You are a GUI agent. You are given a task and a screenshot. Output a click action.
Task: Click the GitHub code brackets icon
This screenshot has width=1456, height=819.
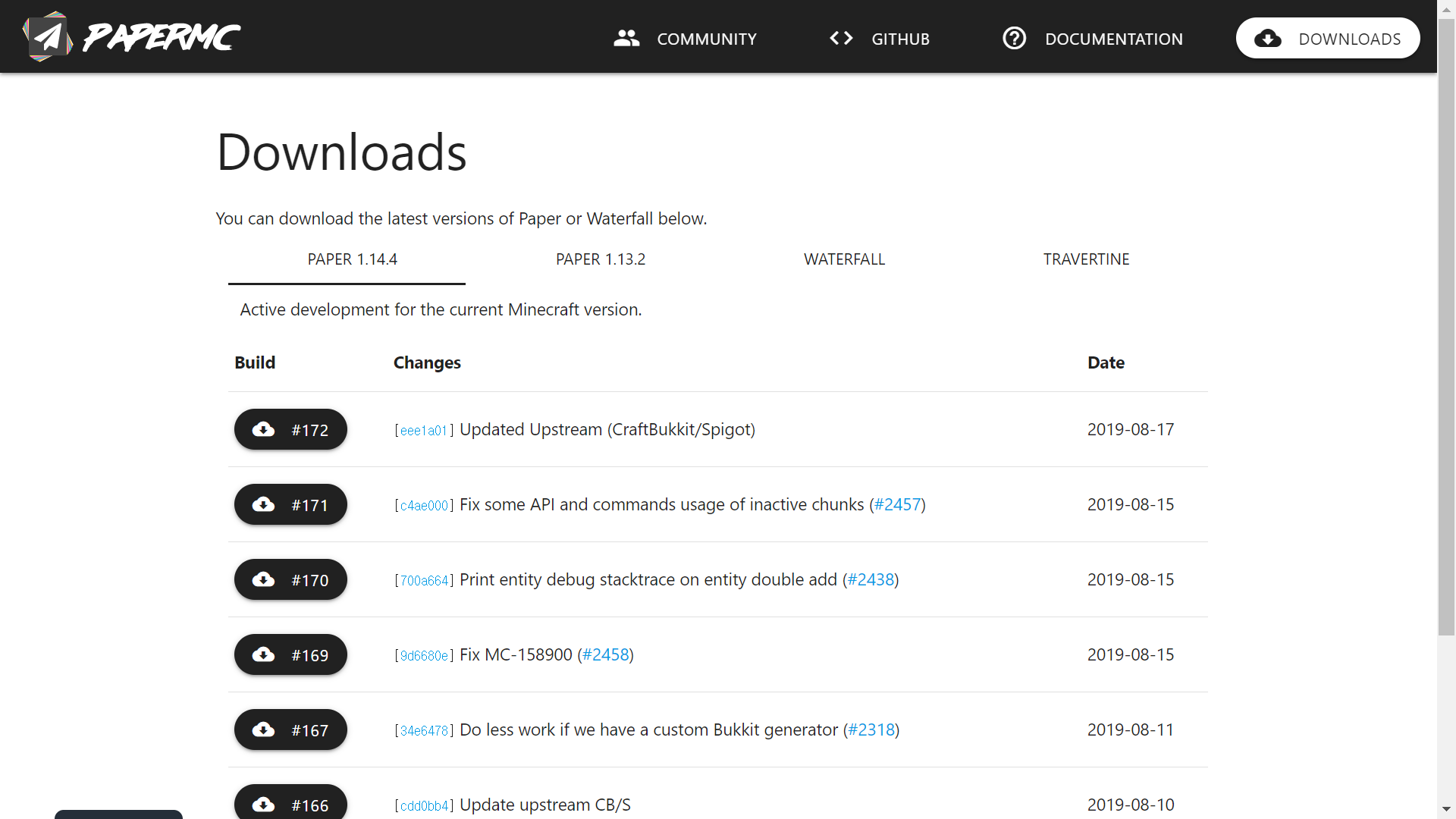(x=841, y=38)
